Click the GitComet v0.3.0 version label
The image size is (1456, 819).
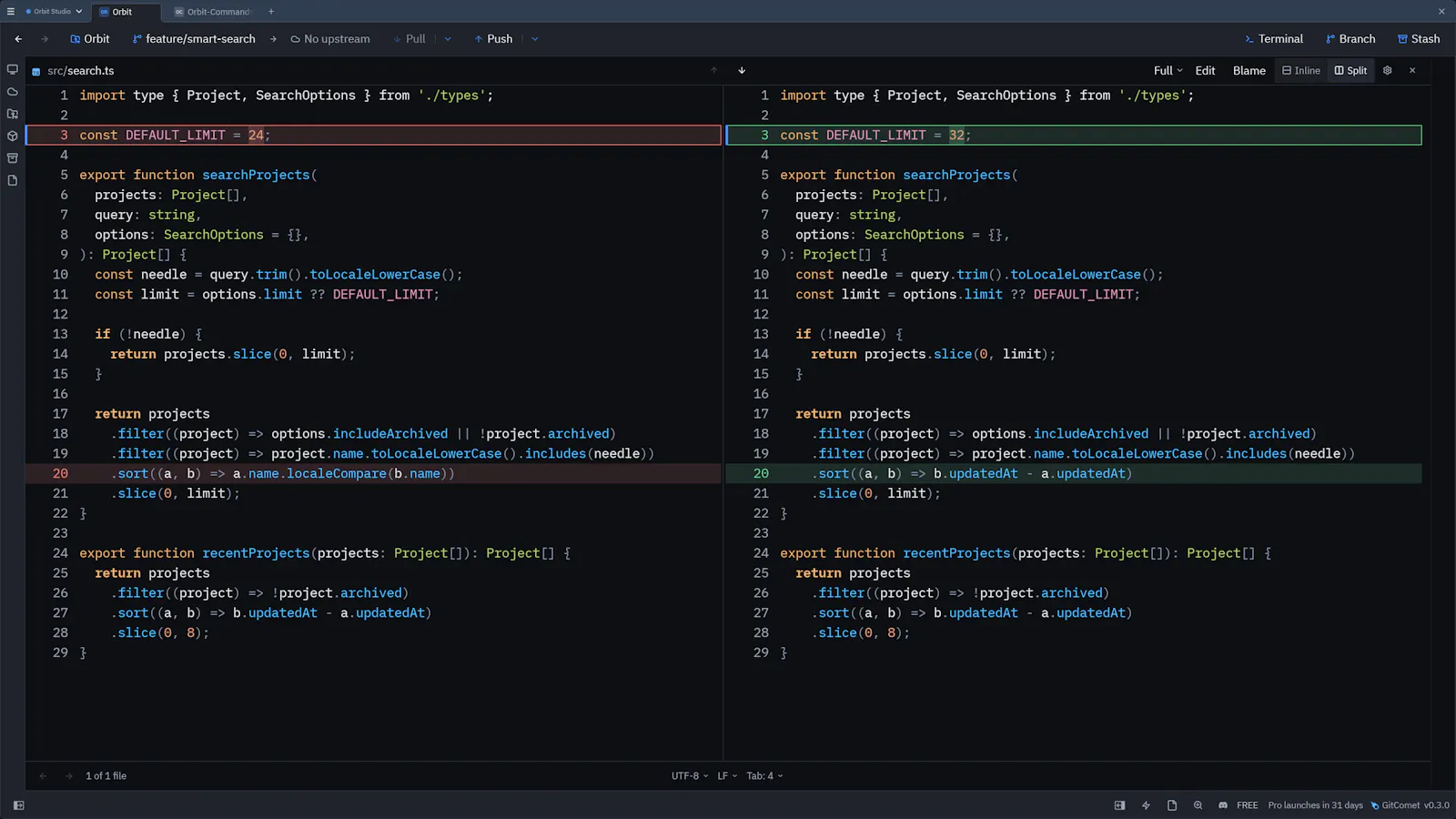(1410, 805)
